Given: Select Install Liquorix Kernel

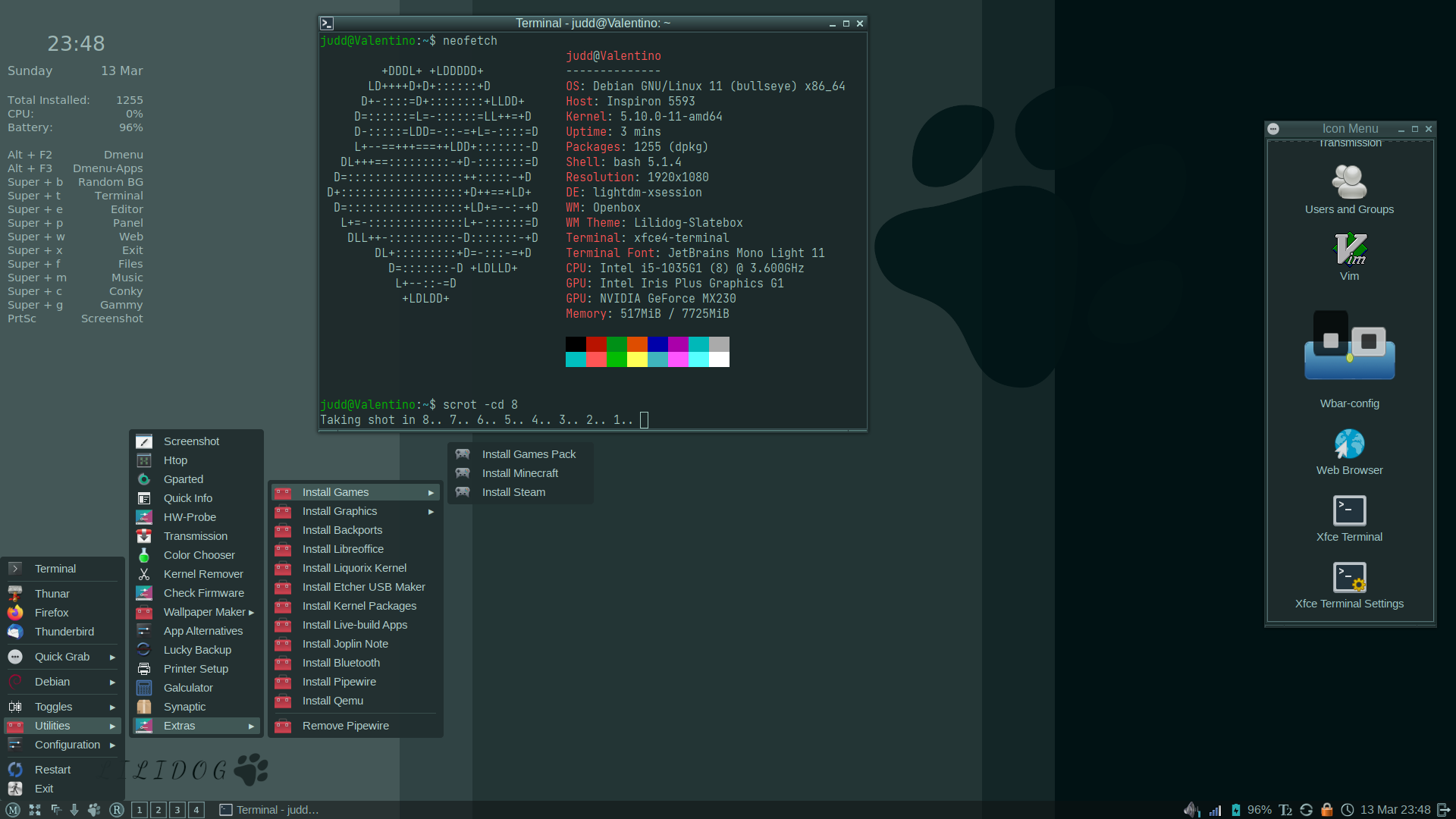Looking at the screenshot, I should (356, 568).
